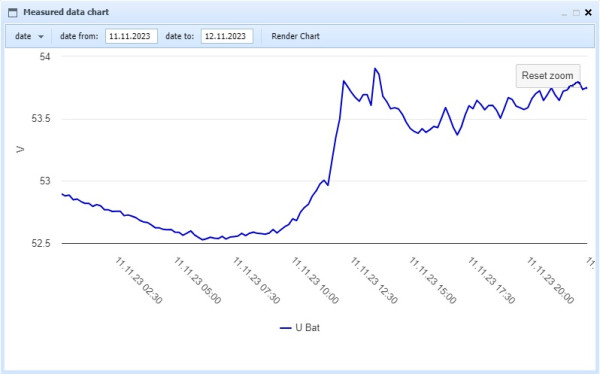Select the 11.11.23 17:30 axis label
Image resolution: width=600 pixels, height=374 pixels.
pos(492,281)
